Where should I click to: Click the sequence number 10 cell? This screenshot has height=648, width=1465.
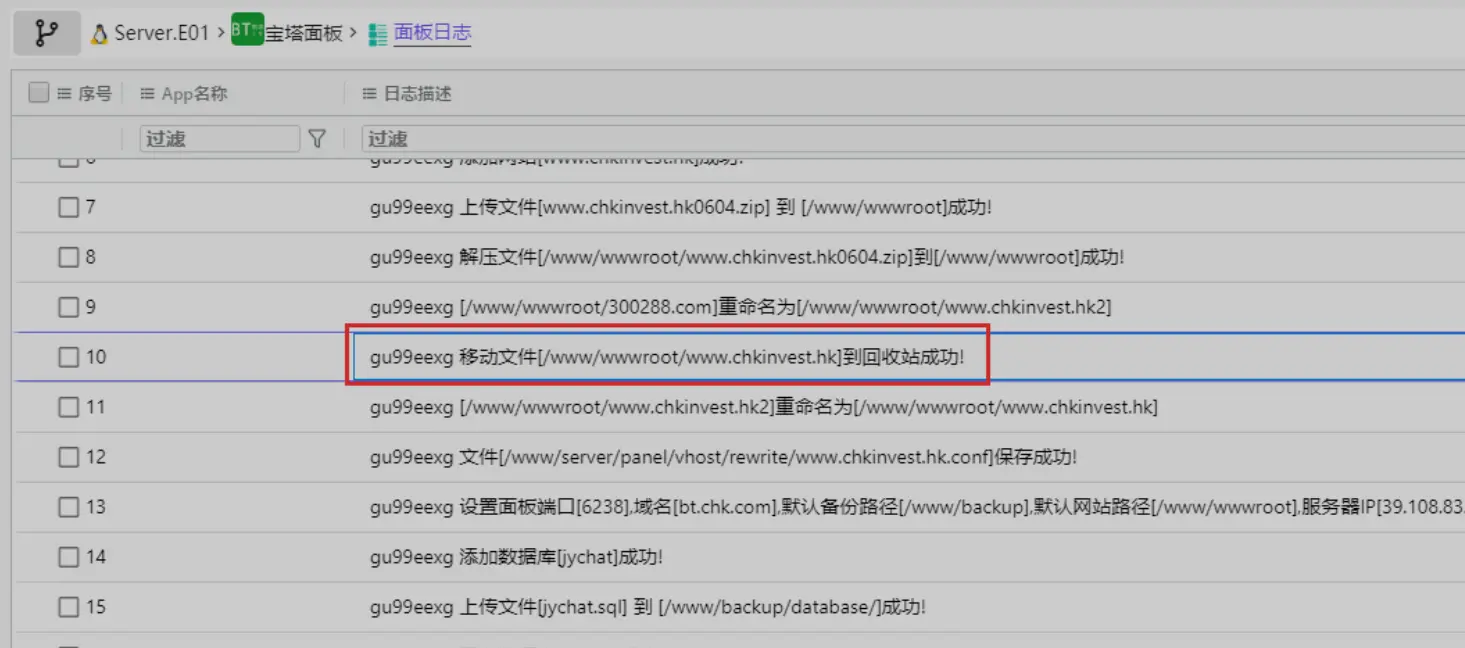(95, 357)
